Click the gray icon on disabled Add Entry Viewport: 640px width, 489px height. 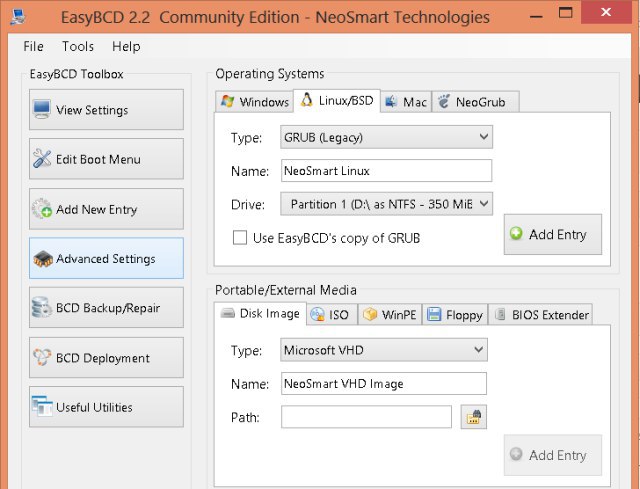(x=516, y=454)
